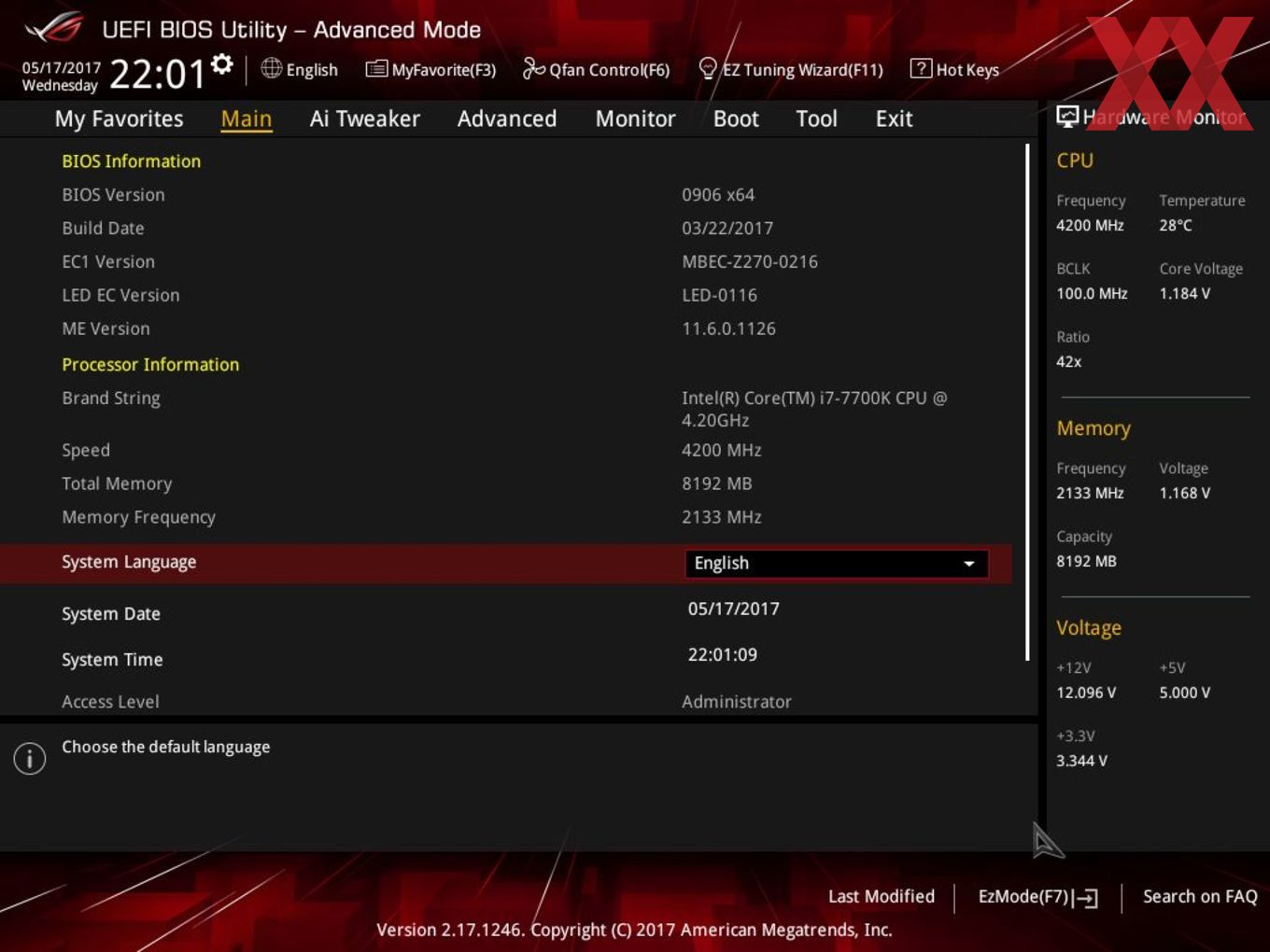The image size is (1270, 952).
Task: Click the memory Capacity 8192 MB reading
Action: point(1086,561)
